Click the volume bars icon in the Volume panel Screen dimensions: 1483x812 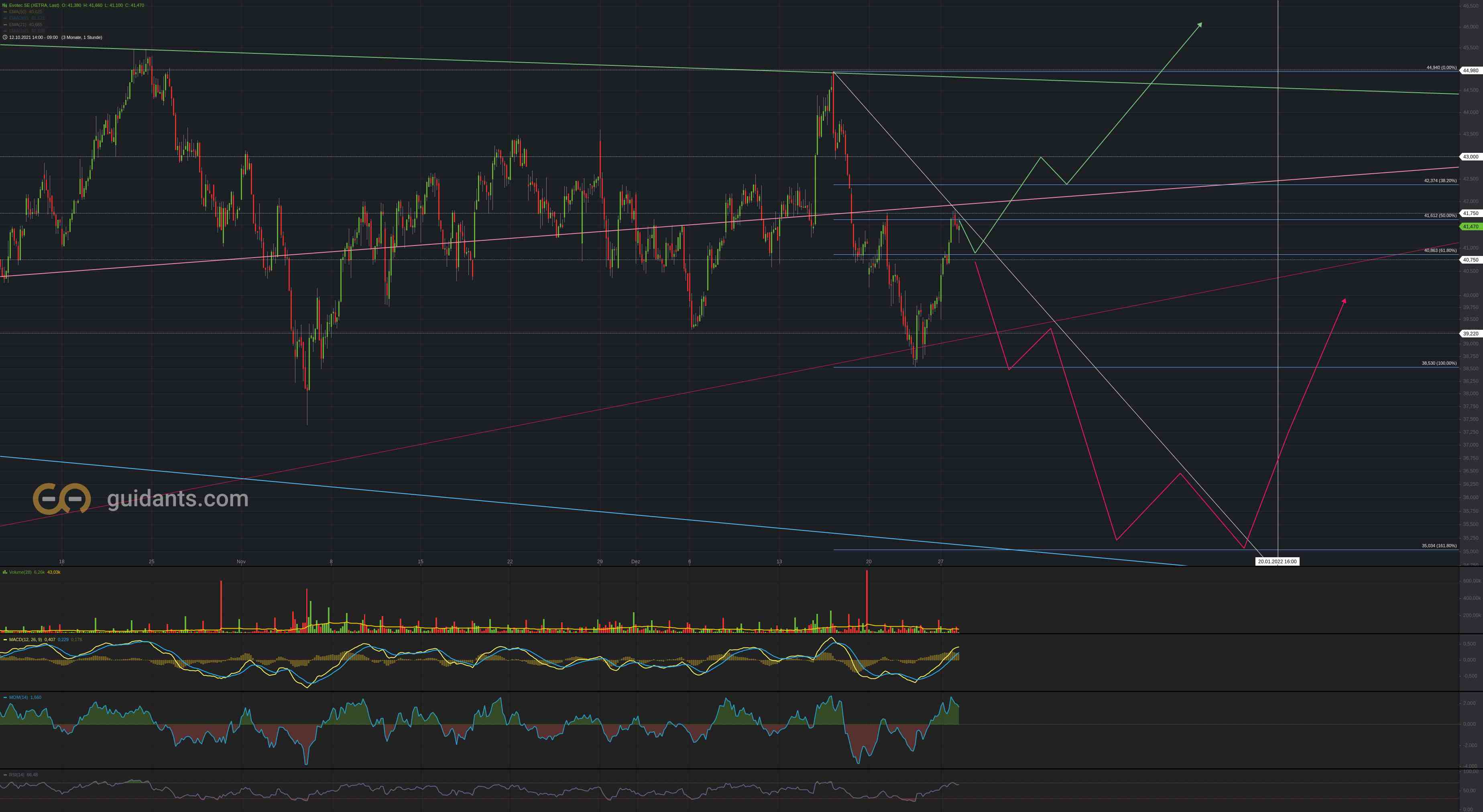coord(4,572)
